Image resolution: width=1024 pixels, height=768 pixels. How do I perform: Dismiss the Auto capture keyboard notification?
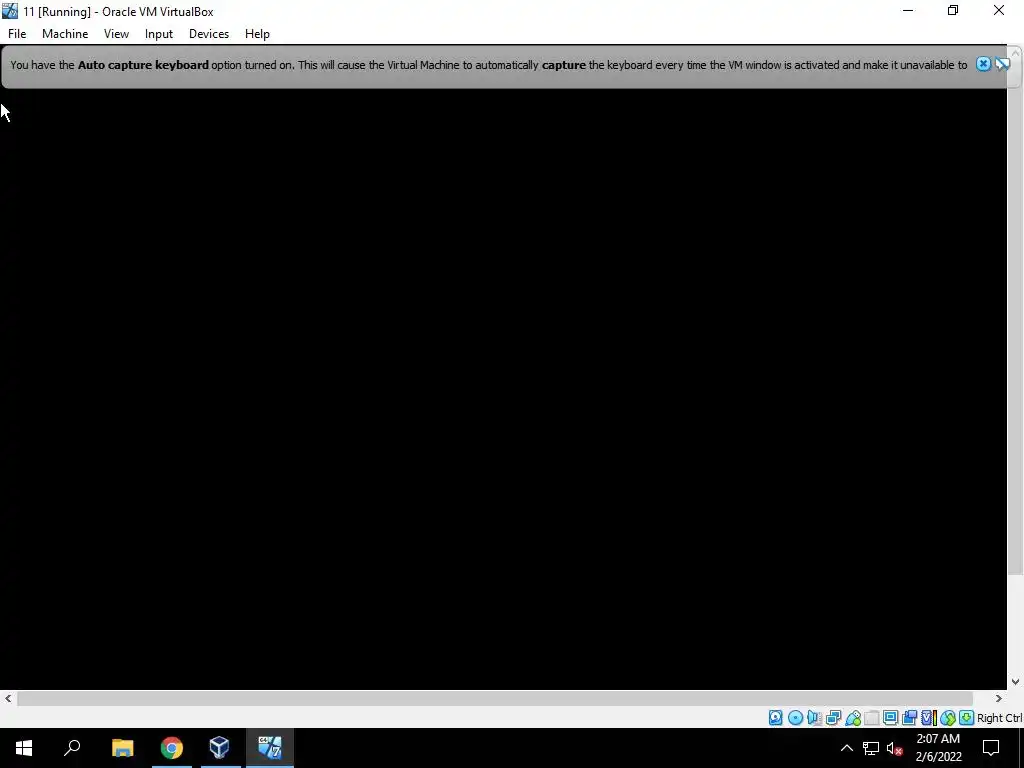click(x=983, y=64)
